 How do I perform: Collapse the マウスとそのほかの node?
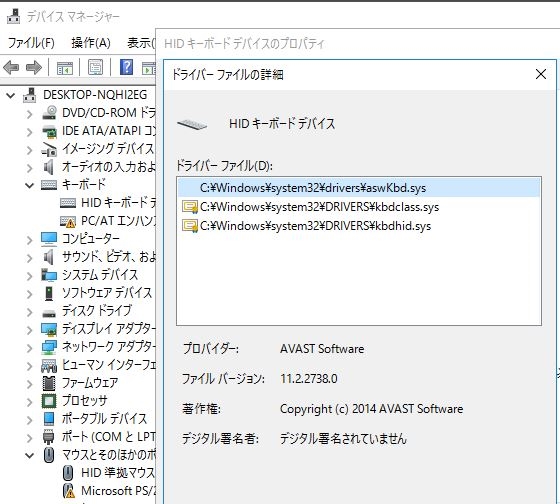coord(30,455)
